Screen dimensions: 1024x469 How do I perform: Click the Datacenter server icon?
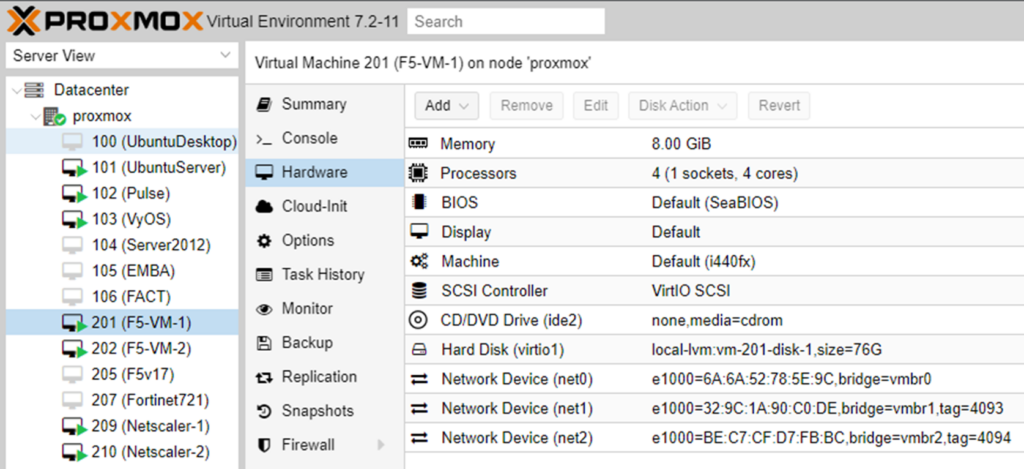[x=35, y=89]
